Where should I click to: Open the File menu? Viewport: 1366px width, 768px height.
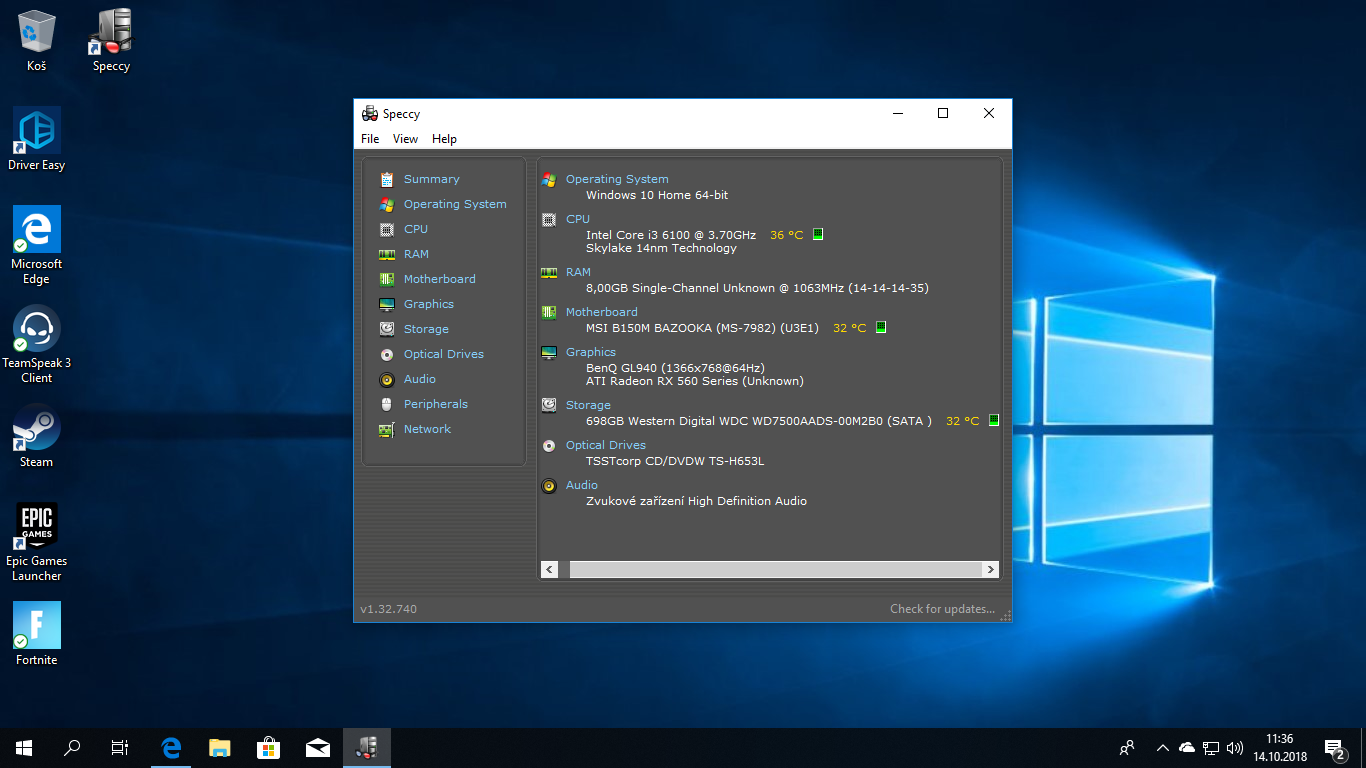(x=370, y=139)
